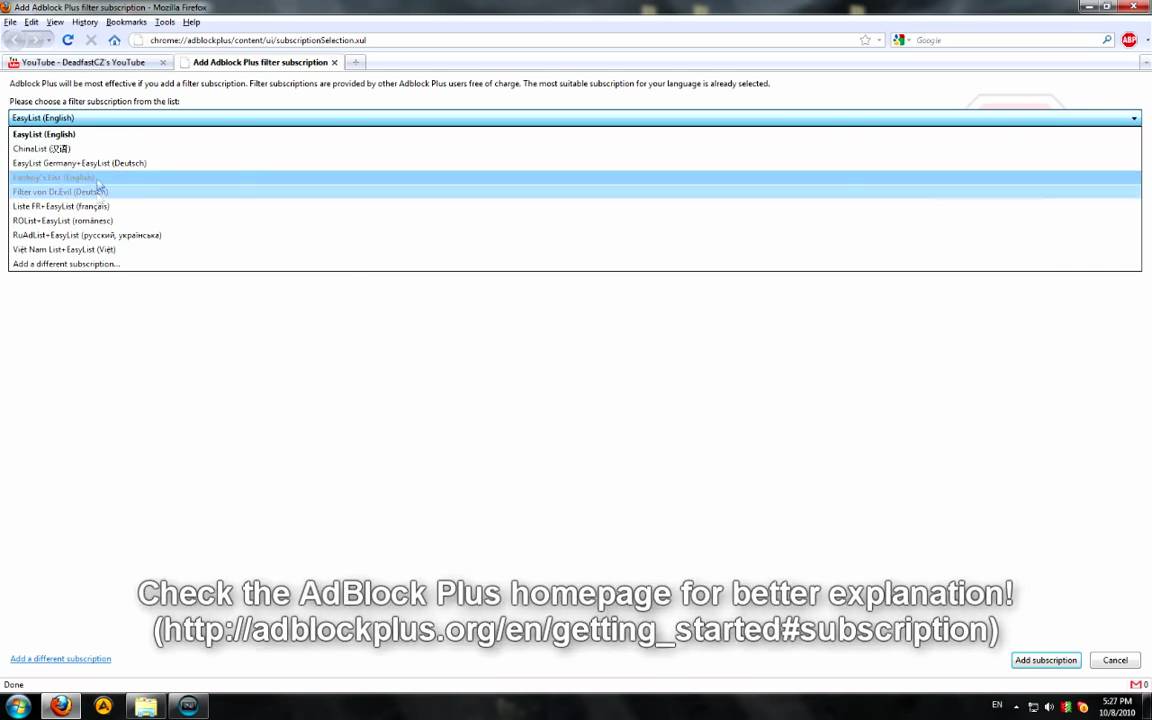Open the History menu
This screenshot has height=720, width=1152.
click(x=84, y=22)
